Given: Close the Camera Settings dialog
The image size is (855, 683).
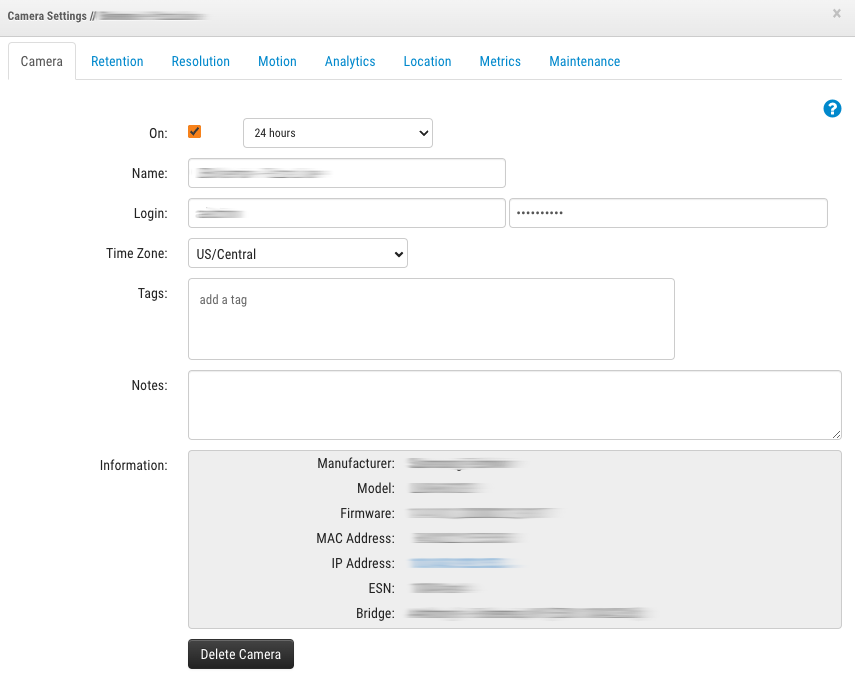Looking at the screenshot, I should [836, 14].
